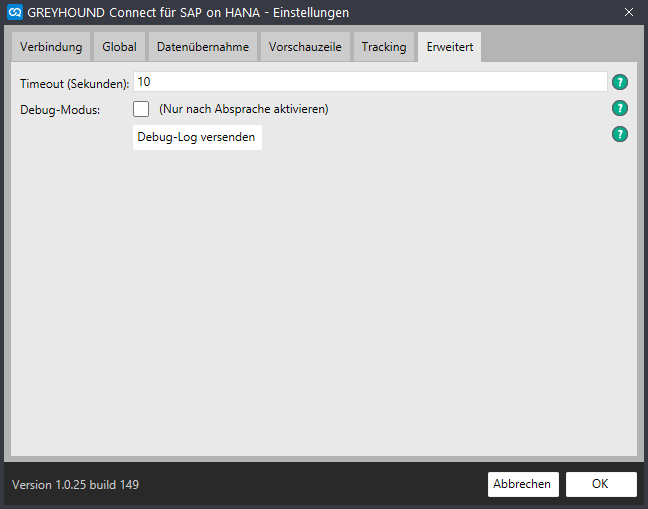Click the Version 1.0.25 build 149 text
Image resolution: width=648 pixels, height=509 pixels.
(x=76, y=485)
